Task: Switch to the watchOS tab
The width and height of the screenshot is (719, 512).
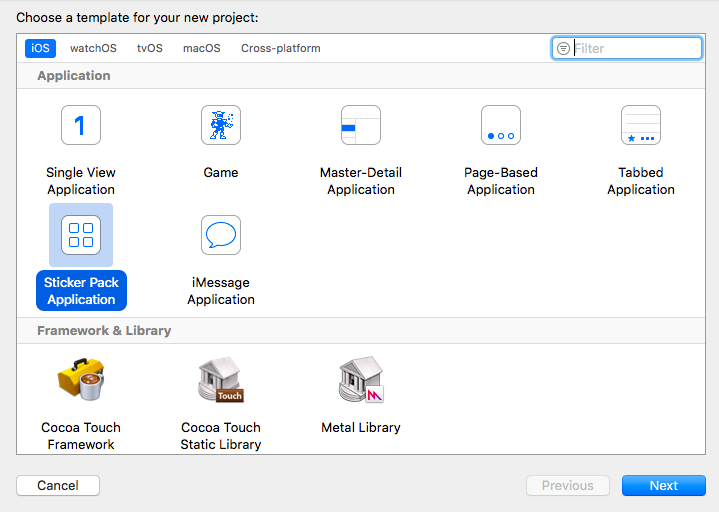Action: click(x=93, y=48)
